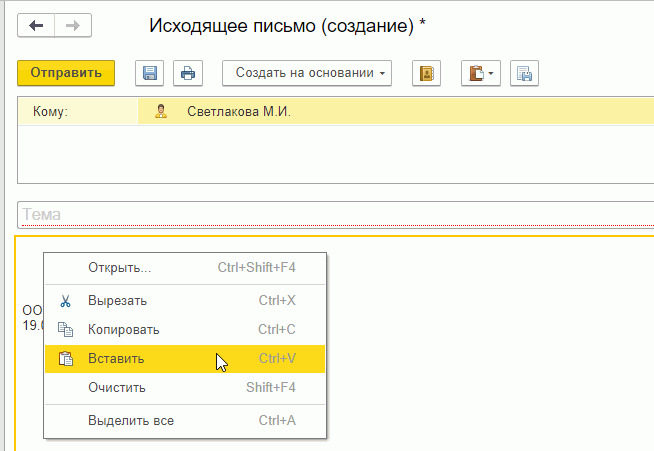Focus the Тема subject field

(336, 214)
